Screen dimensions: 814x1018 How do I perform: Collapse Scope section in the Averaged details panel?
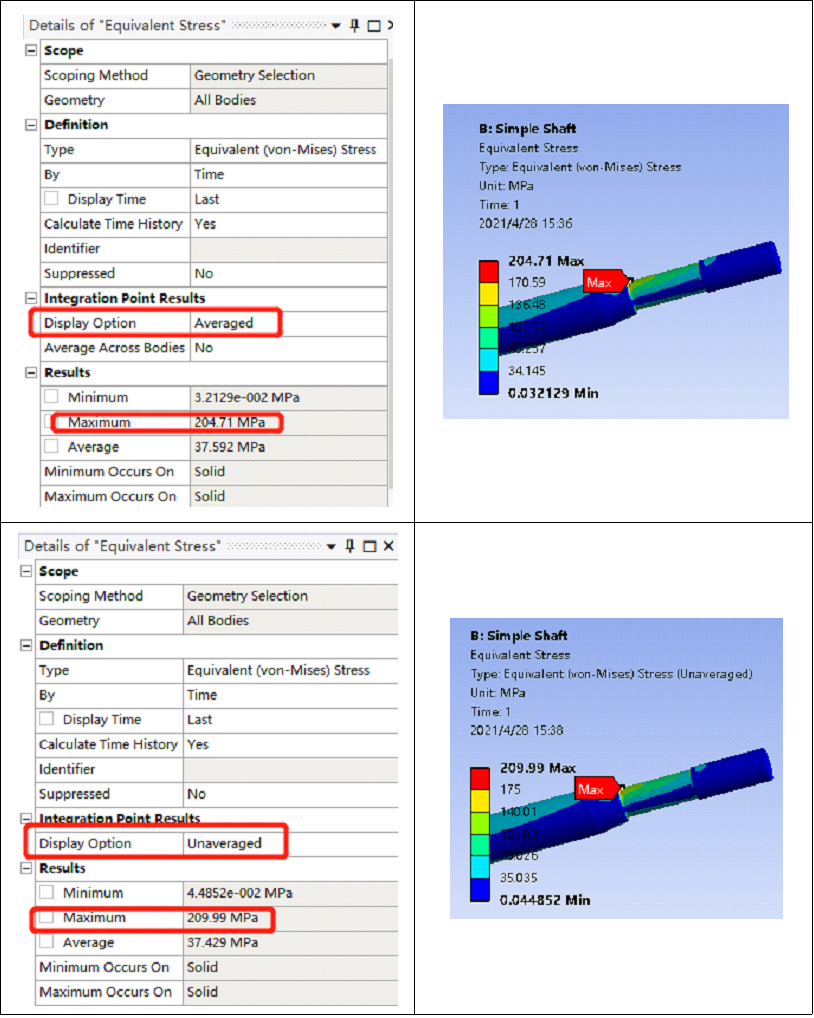[31, 51]
